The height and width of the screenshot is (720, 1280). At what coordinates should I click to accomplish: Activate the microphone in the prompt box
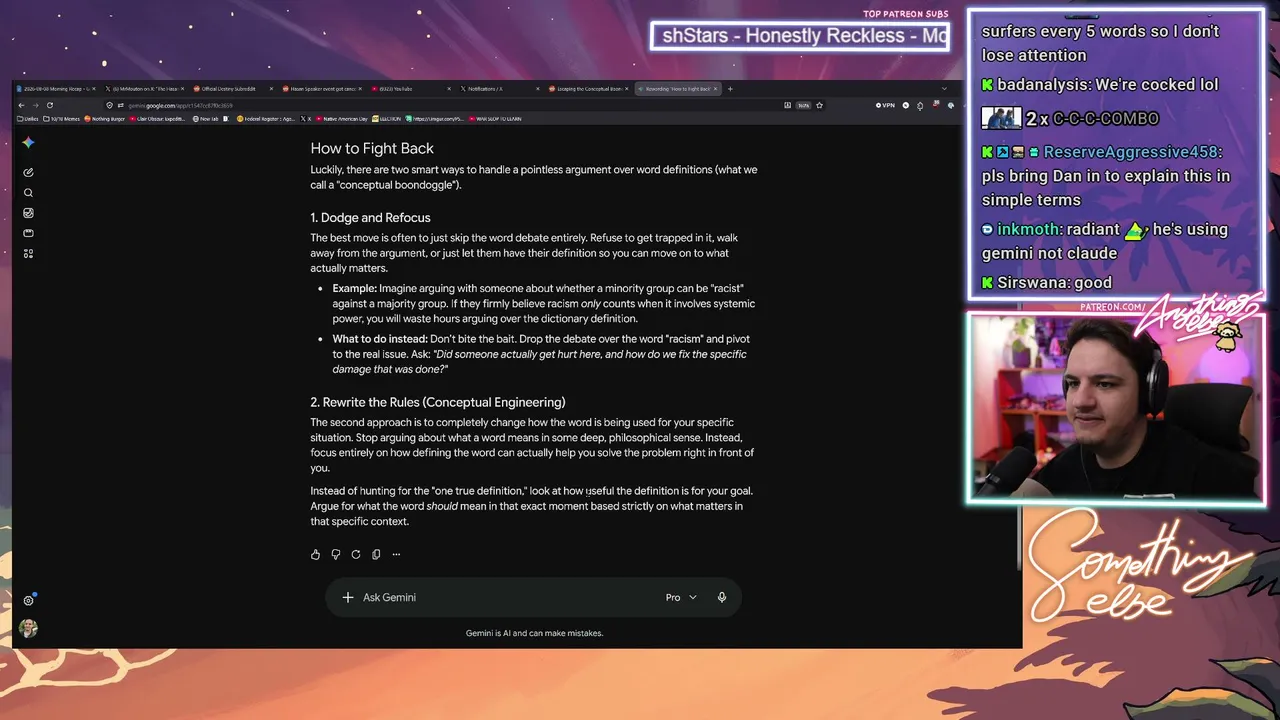click(721, 597)
